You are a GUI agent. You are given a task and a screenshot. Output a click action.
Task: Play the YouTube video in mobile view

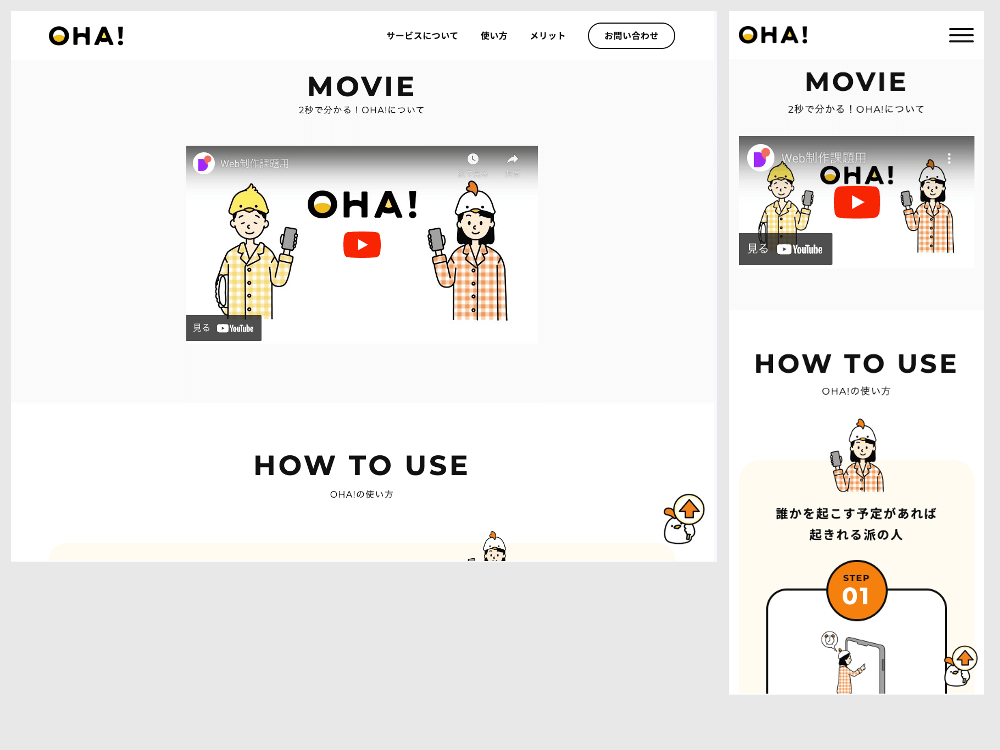(x=856, y=202)
